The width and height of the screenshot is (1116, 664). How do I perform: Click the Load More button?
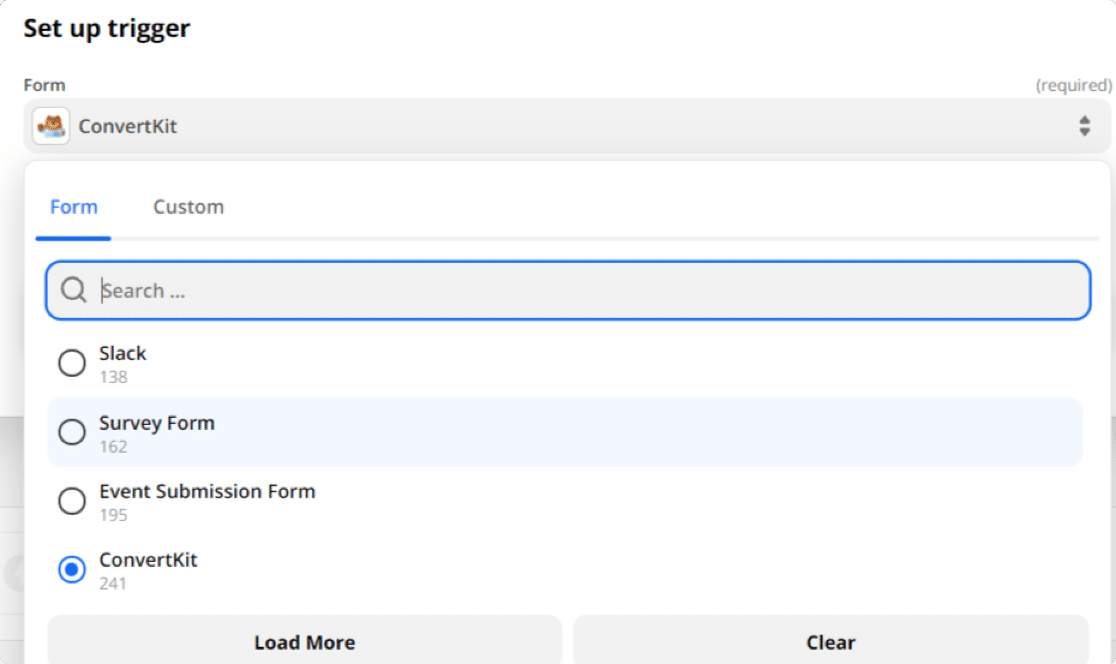click(305, 642)
